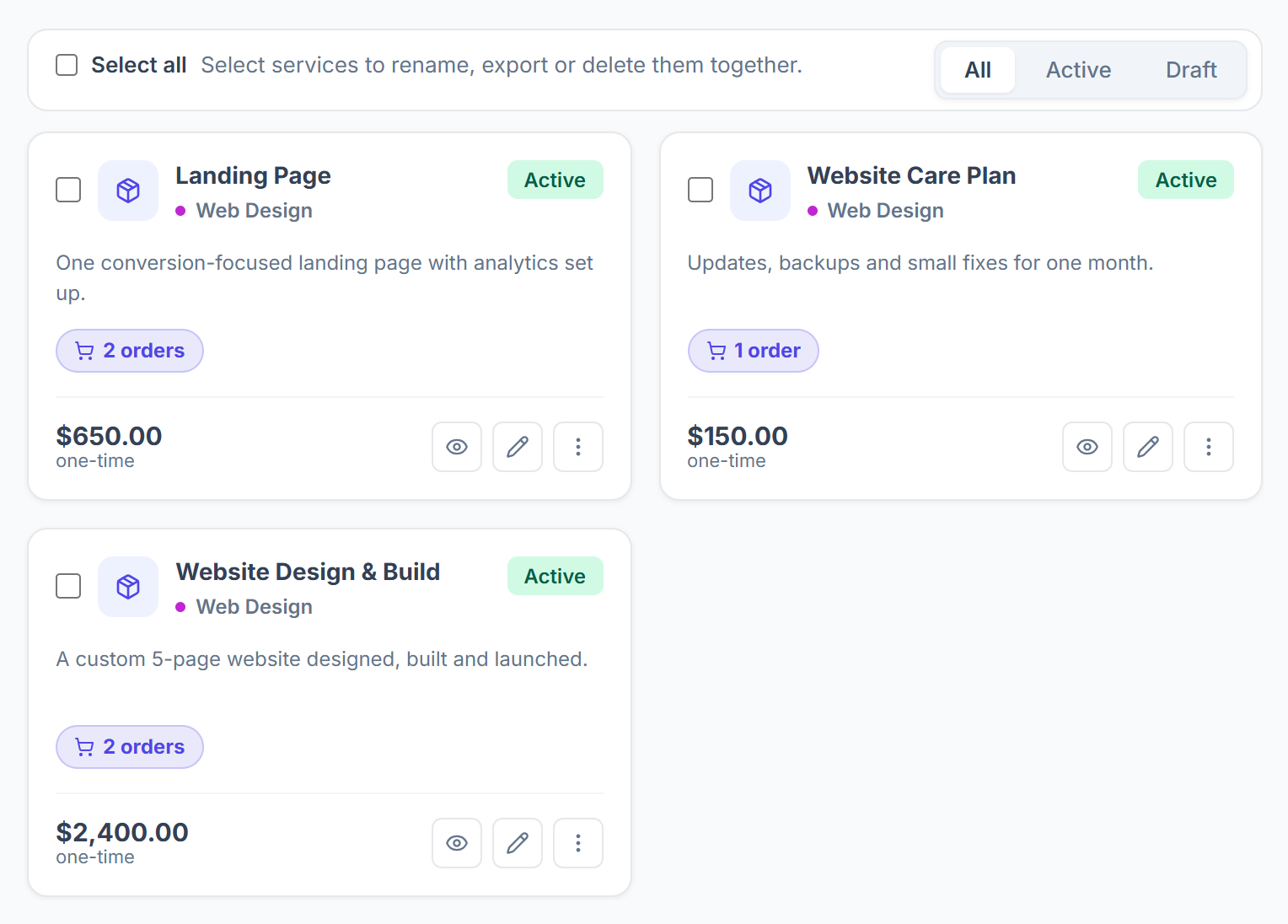Click Web Design under Website Design & Build

click(255, 607)
